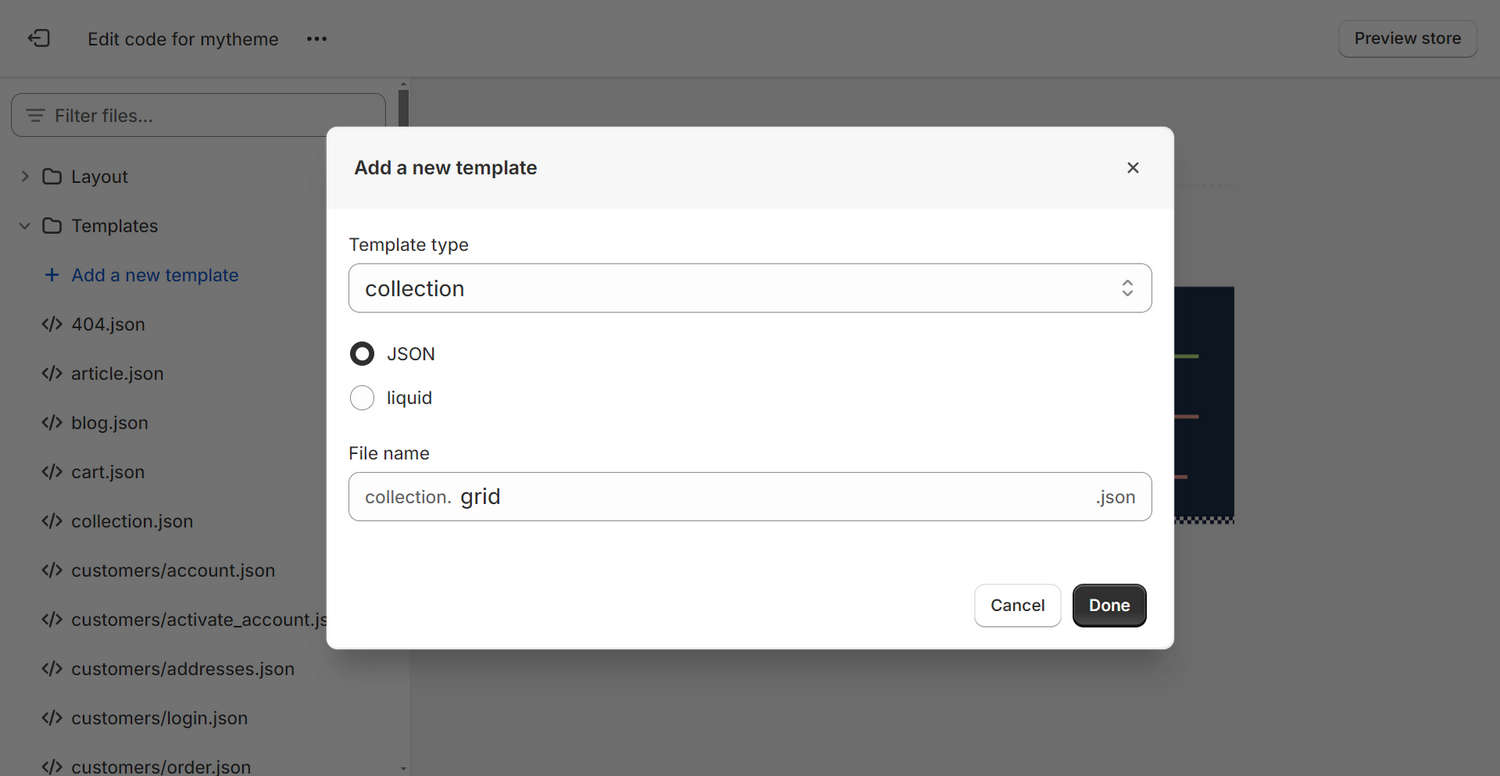
Task: Select the JSON radio option
Action: pyautogui.click(x=362, y=354)
